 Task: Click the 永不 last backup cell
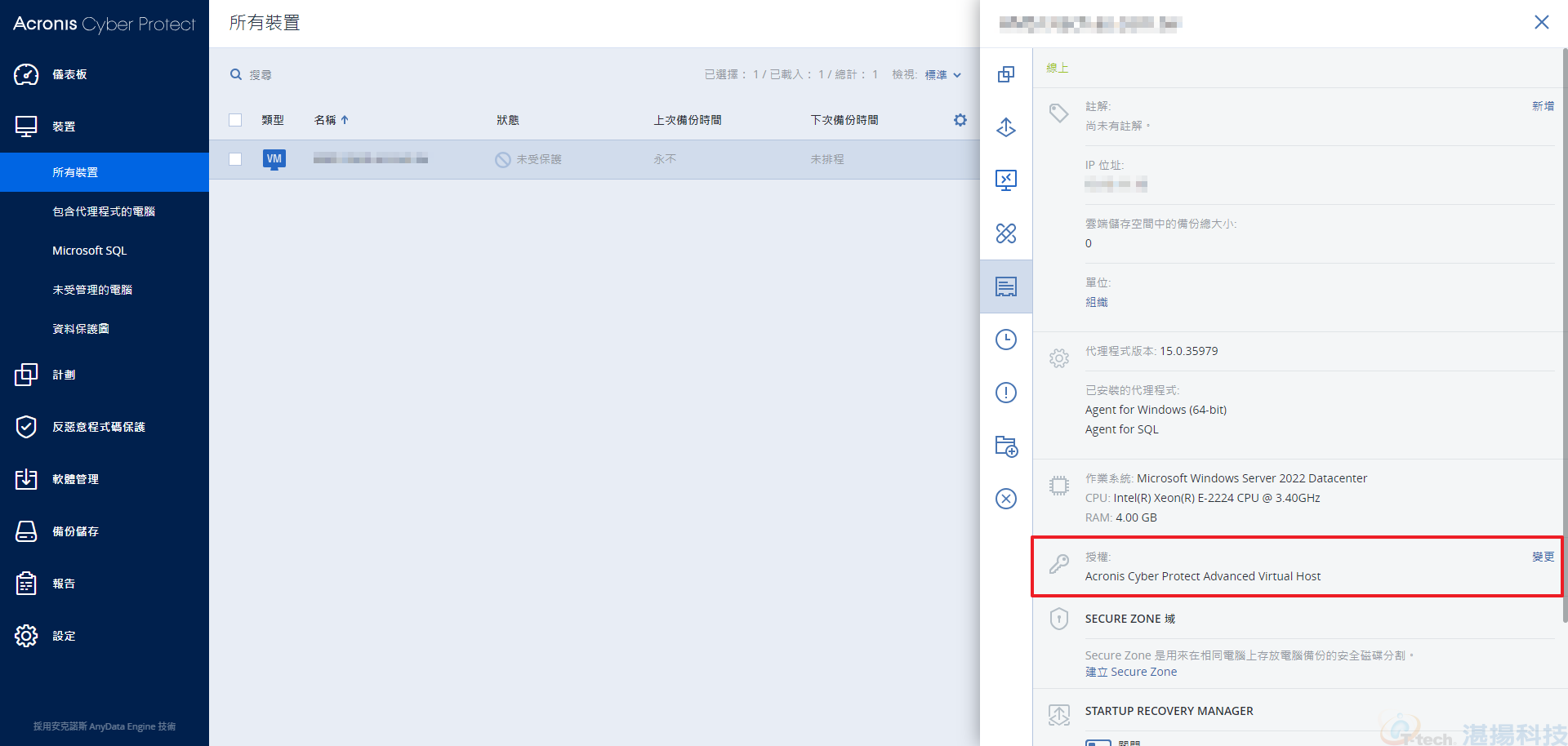[665, 159]
